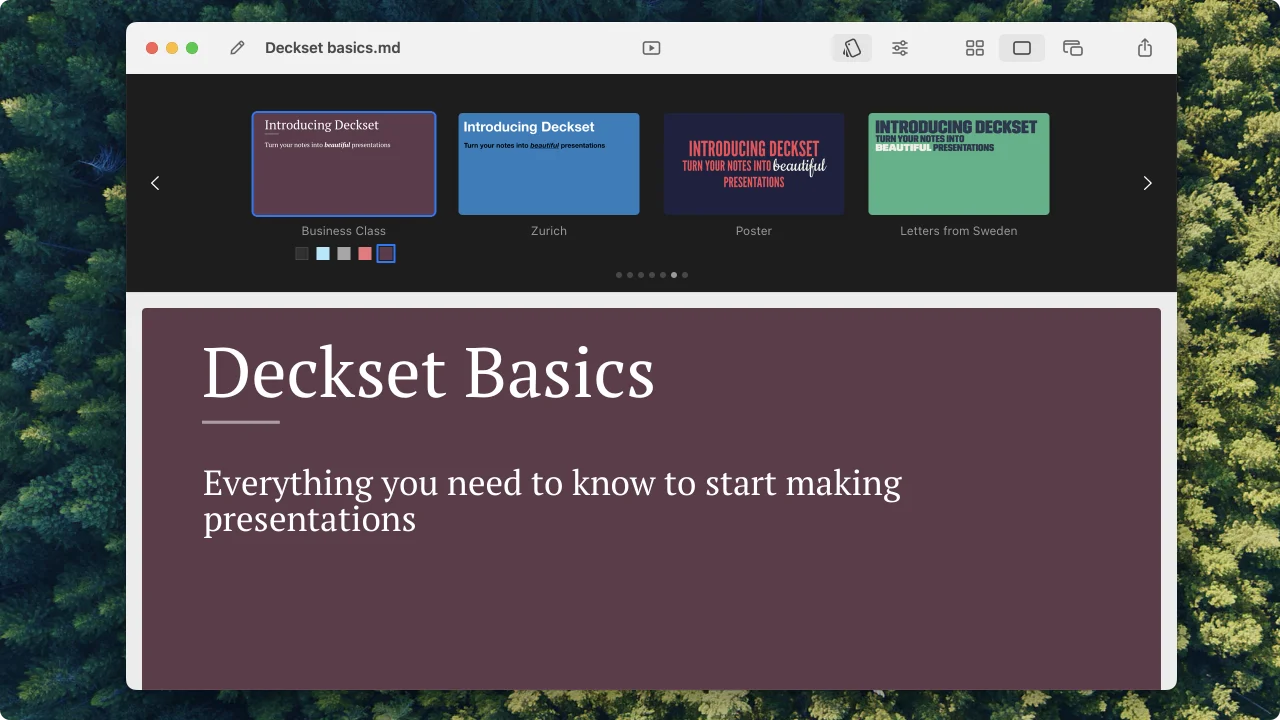Viewport: 1280px width, 720px height.
Task: Click the slide subtitle about making presentations
Action: click(x=552, y=501)
